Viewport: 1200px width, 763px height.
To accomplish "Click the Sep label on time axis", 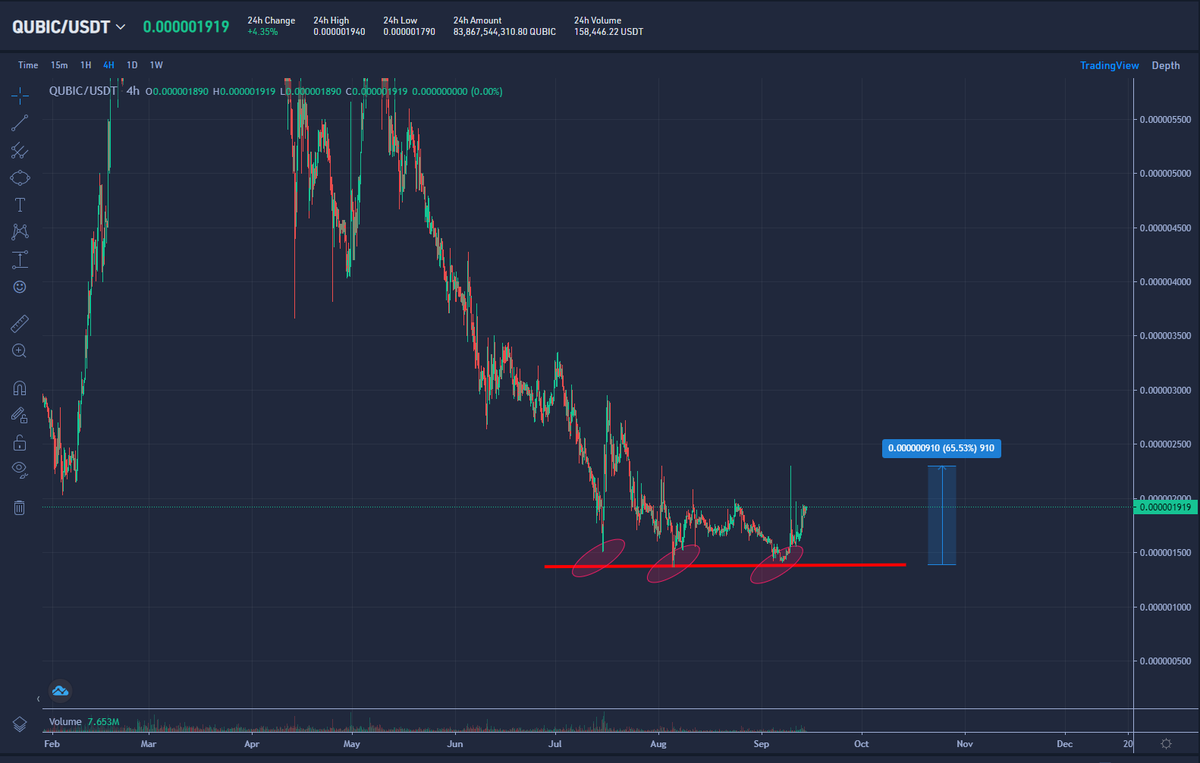I will (760, 744).
